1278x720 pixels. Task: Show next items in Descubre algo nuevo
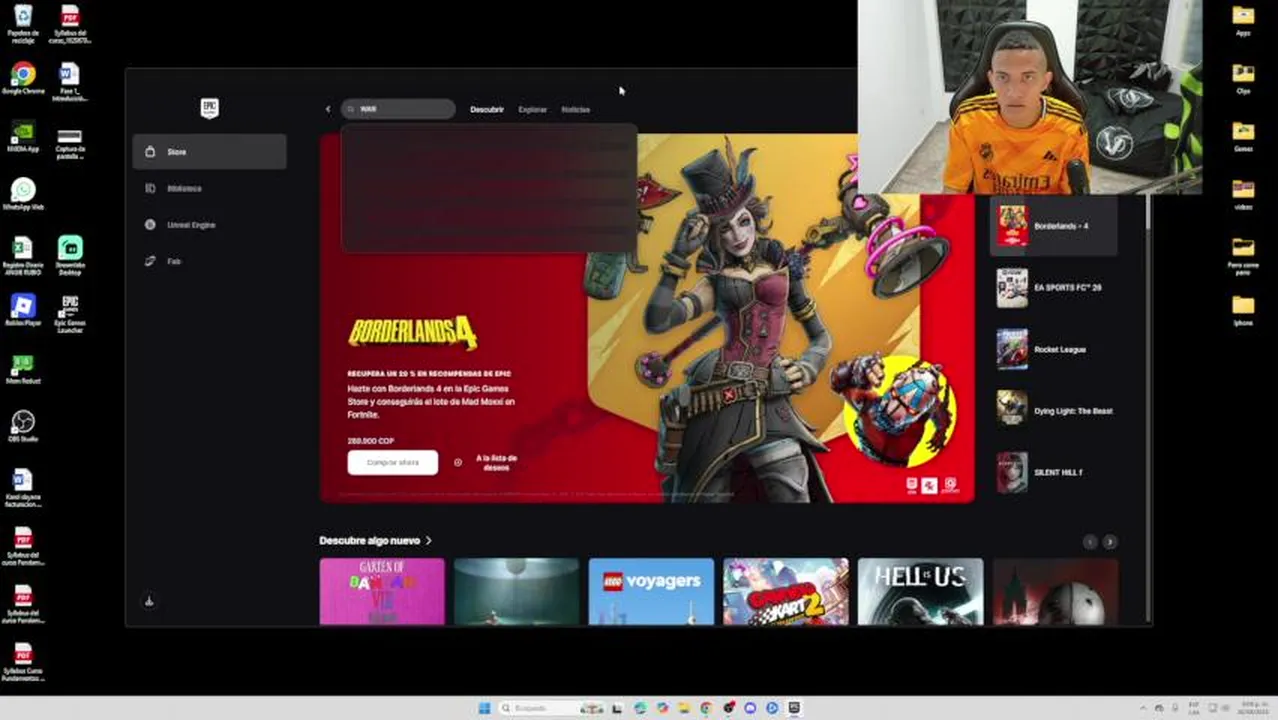1110,541
